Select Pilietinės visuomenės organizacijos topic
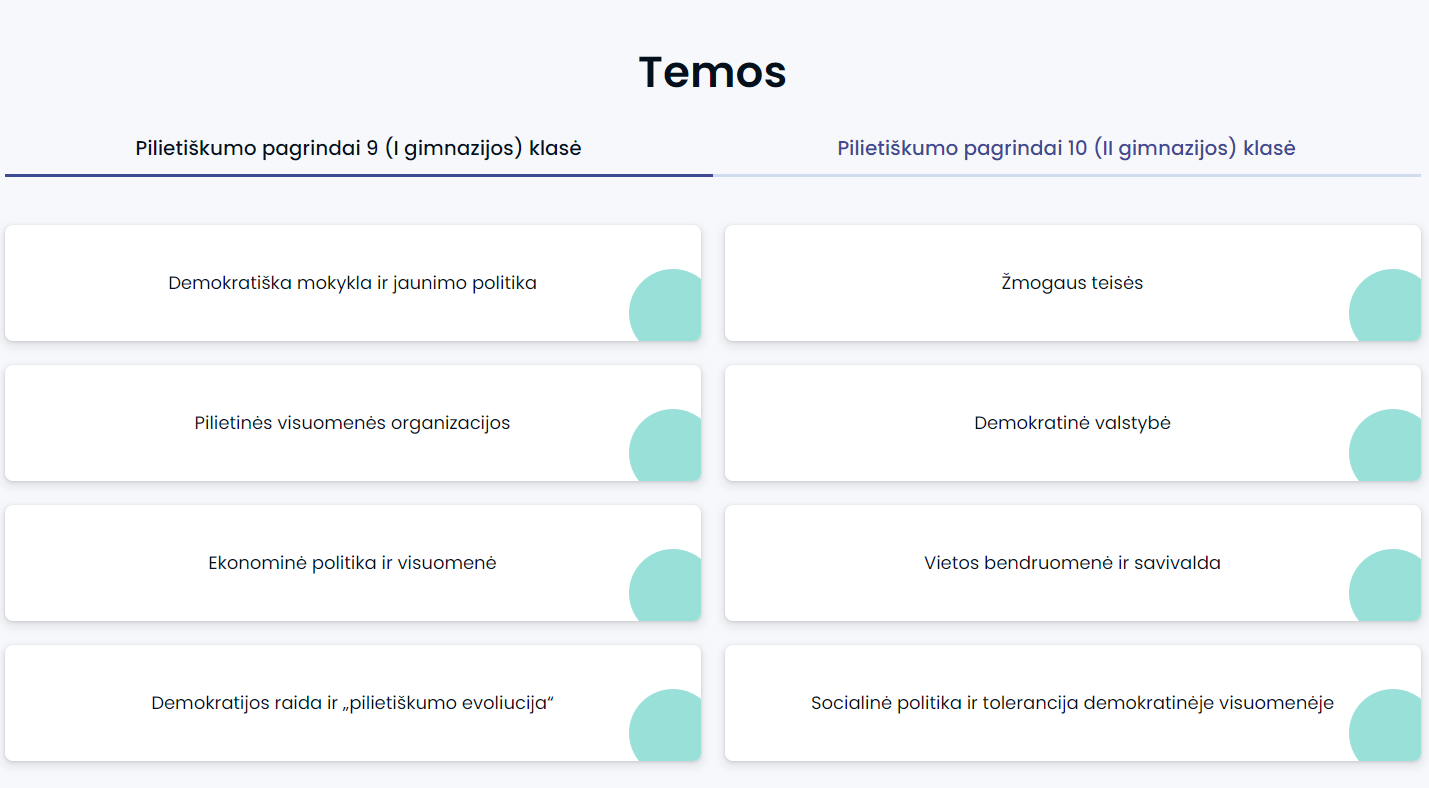This screenshot has height=788, width=1429. click(353, 423)
